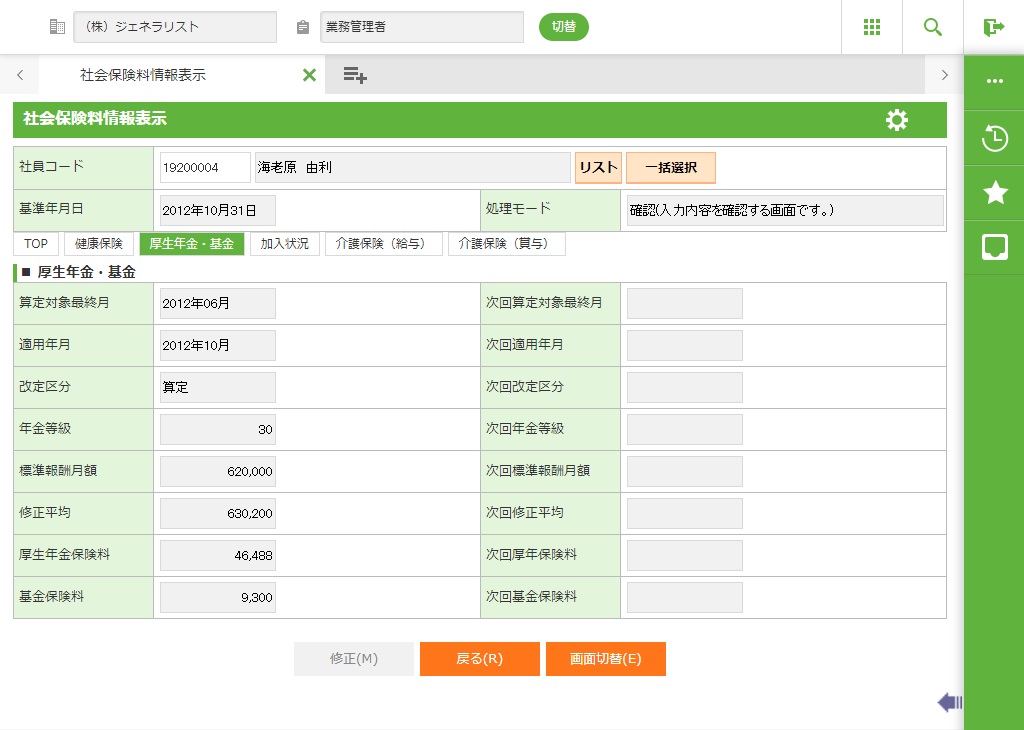Viewport: 1024px width, 730px height.
Task: Click the search magnifier icon
Action: 933,27
